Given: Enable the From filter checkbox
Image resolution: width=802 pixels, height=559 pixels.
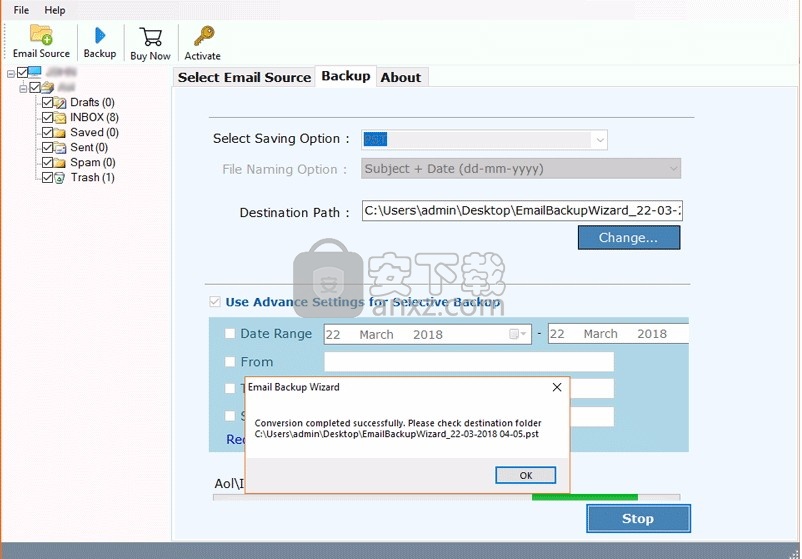Looking at the screenshot, I should (x=230, y=362).
